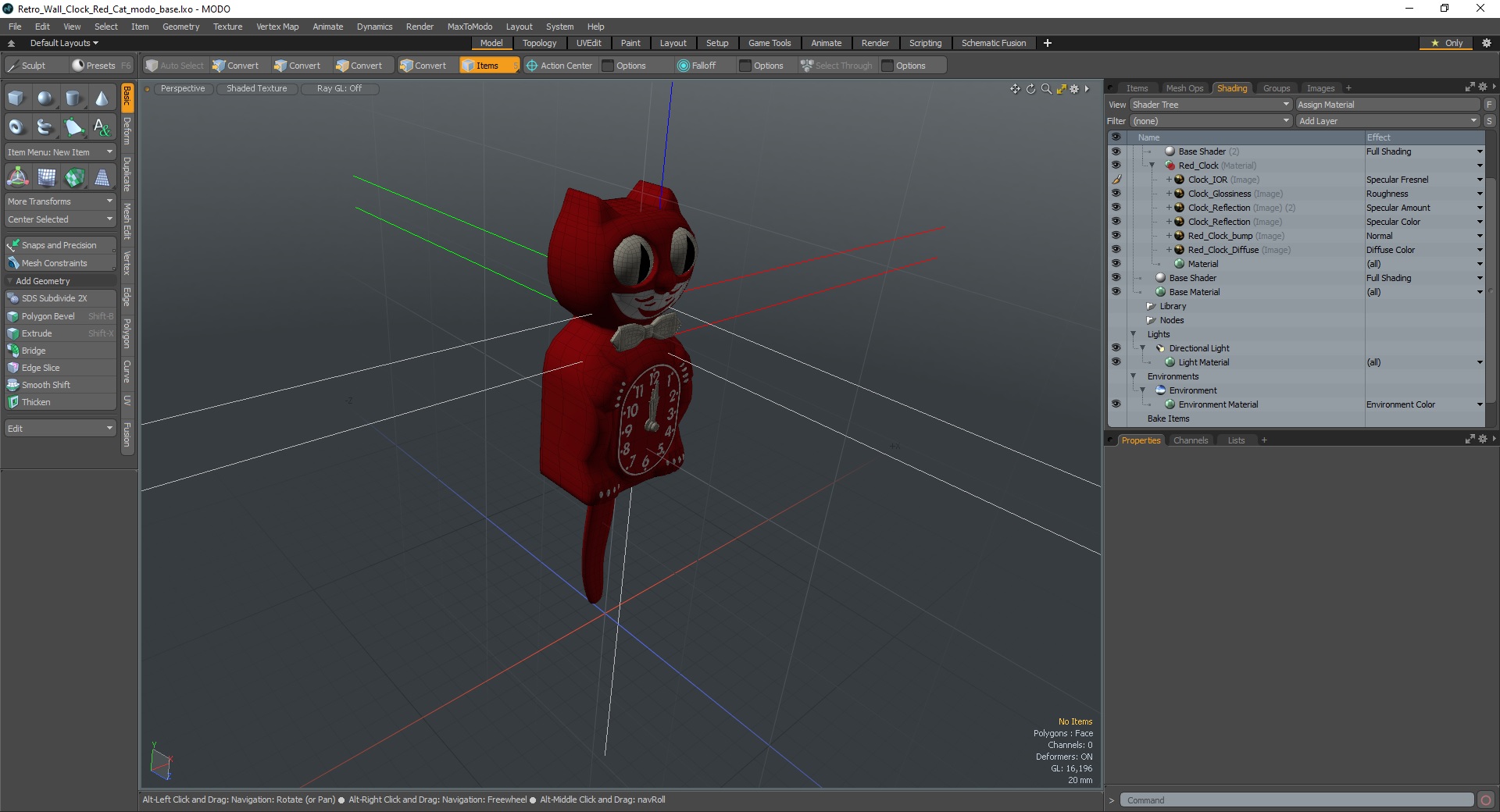The image size is (1500, 812).
Task: Activate the Soft Move grid tool
Action: point(46,177)
